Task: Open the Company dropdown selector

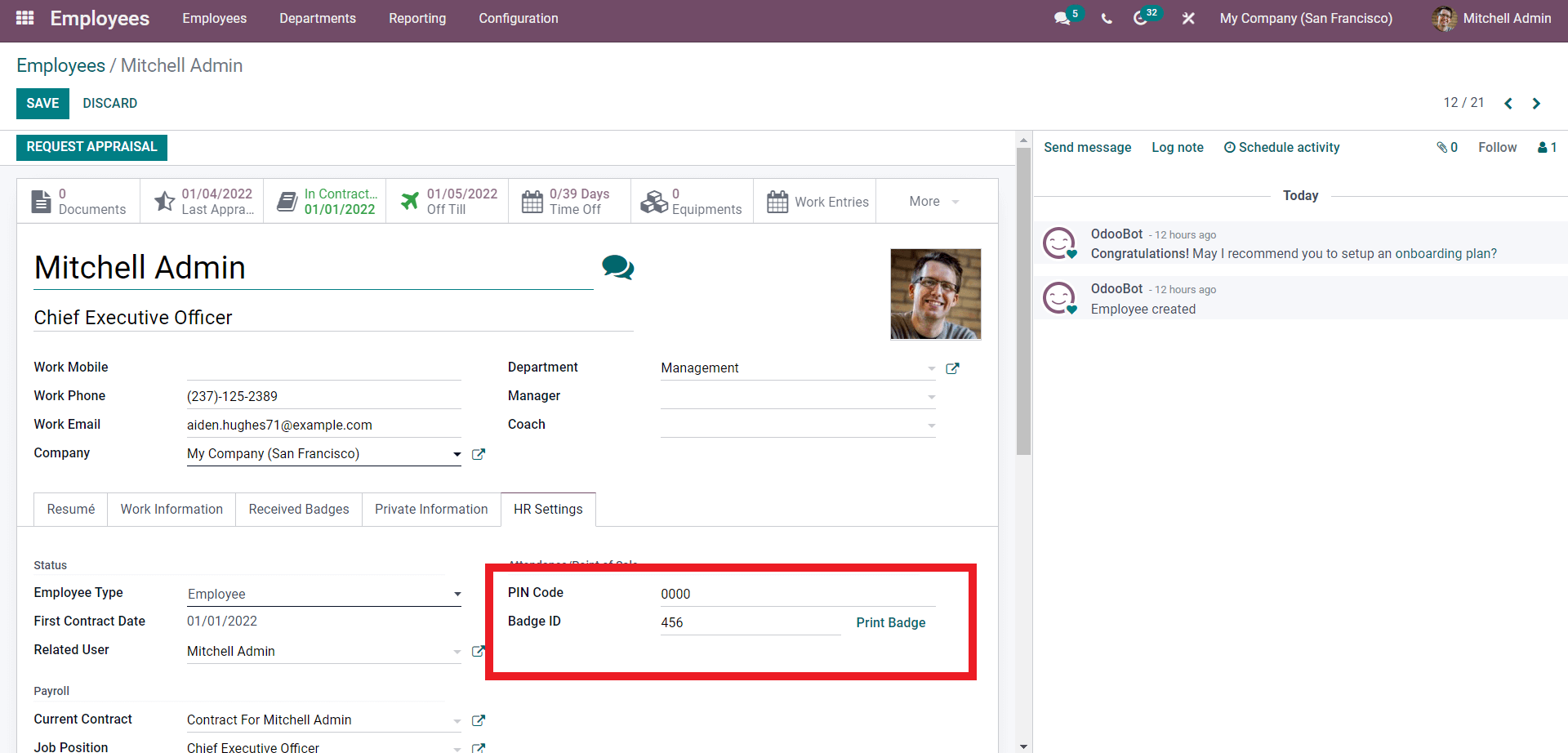Action: pos(324,454)
